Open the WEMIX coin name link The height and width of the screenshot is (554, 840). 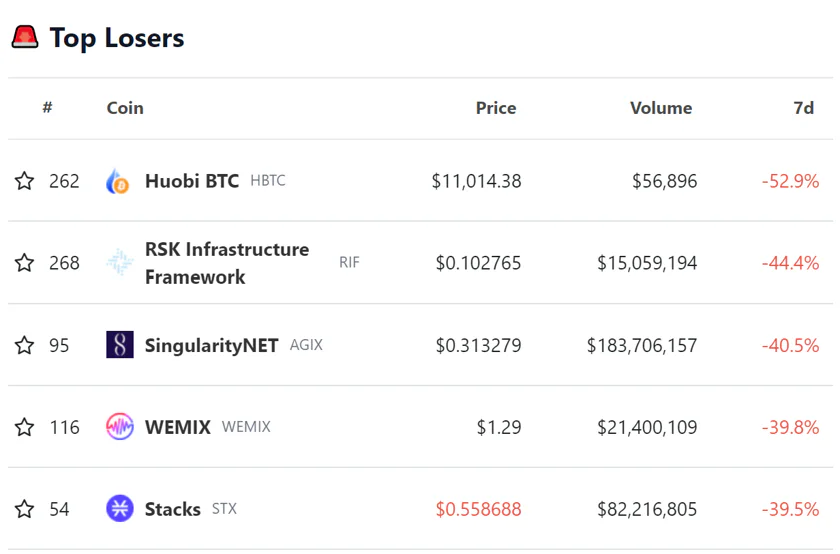pyautogui.click(x=178, y=427)
